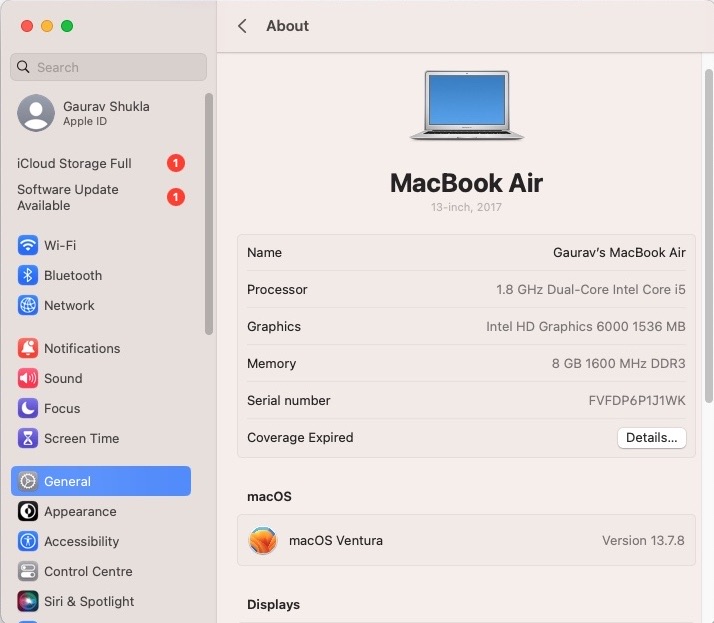Click the processor value 1.8 GHz Dual-Core
This screenshot has width=714, height=623.
point(591,289)
